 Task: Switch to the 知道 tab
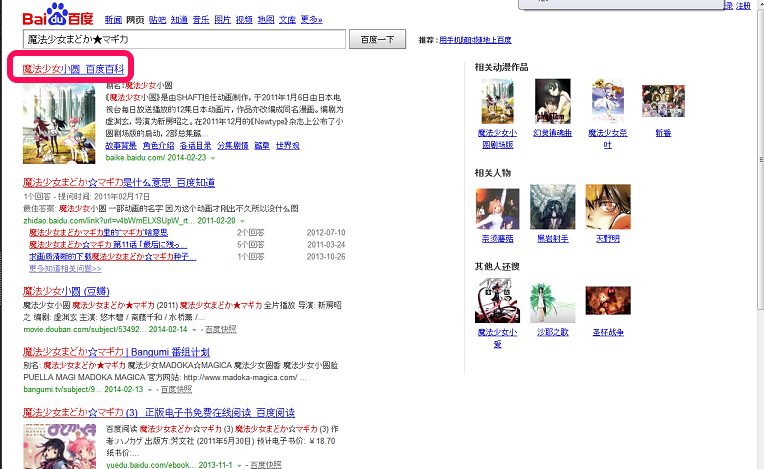tap(179, 19)
